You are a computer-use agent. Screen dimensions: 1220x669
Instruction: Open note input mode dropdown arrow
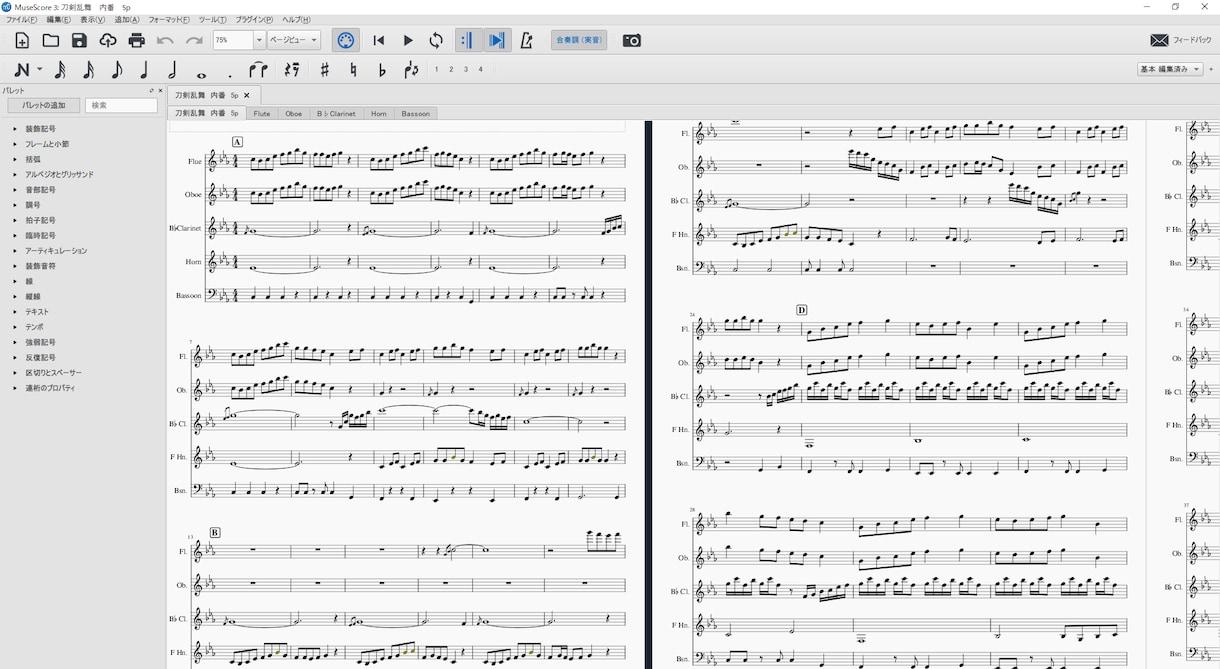[40, 70]
